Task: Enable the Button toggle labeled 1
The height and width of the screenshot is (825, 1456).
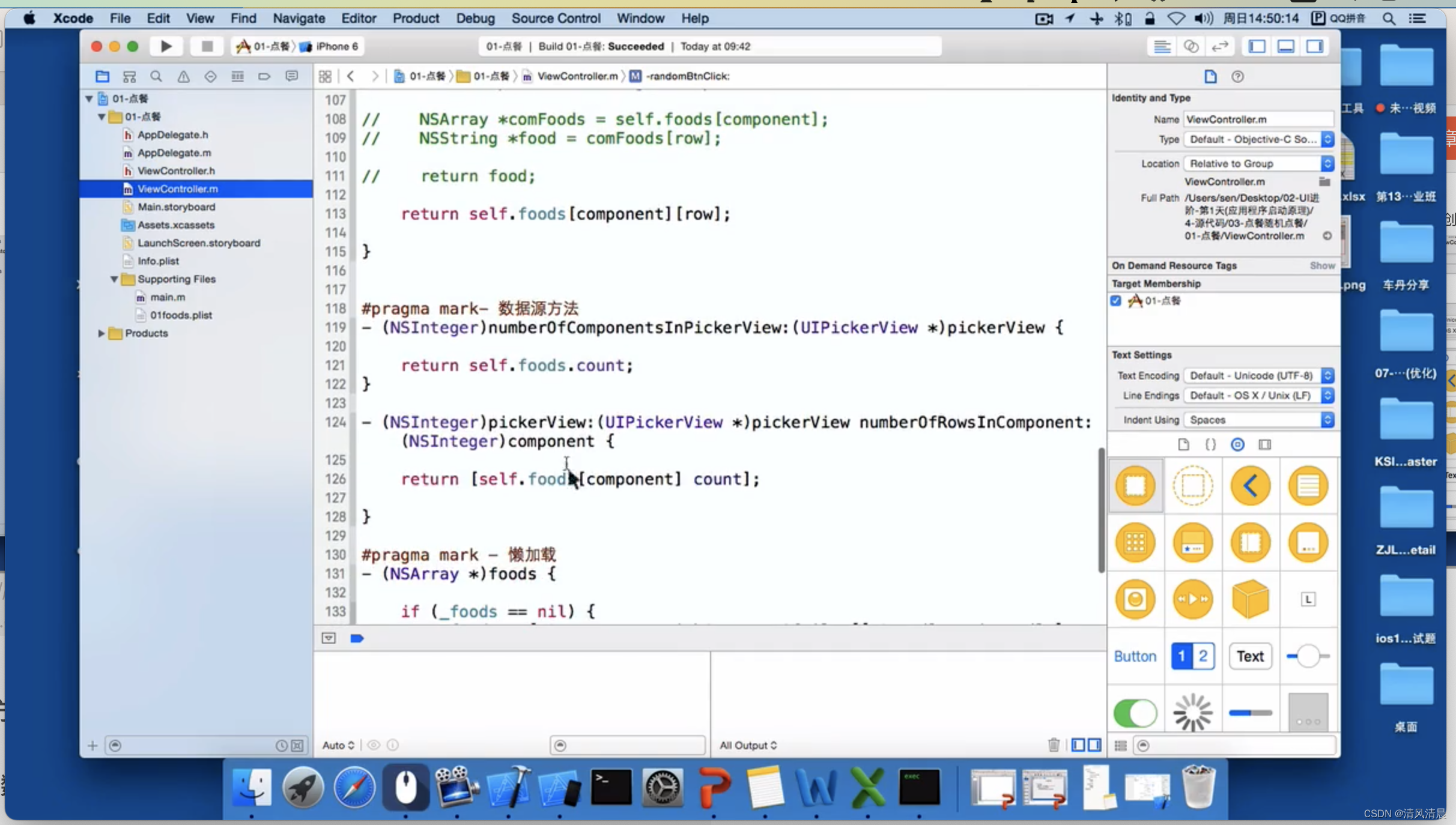Action: pyautogui.click(x=1182, y=656)
